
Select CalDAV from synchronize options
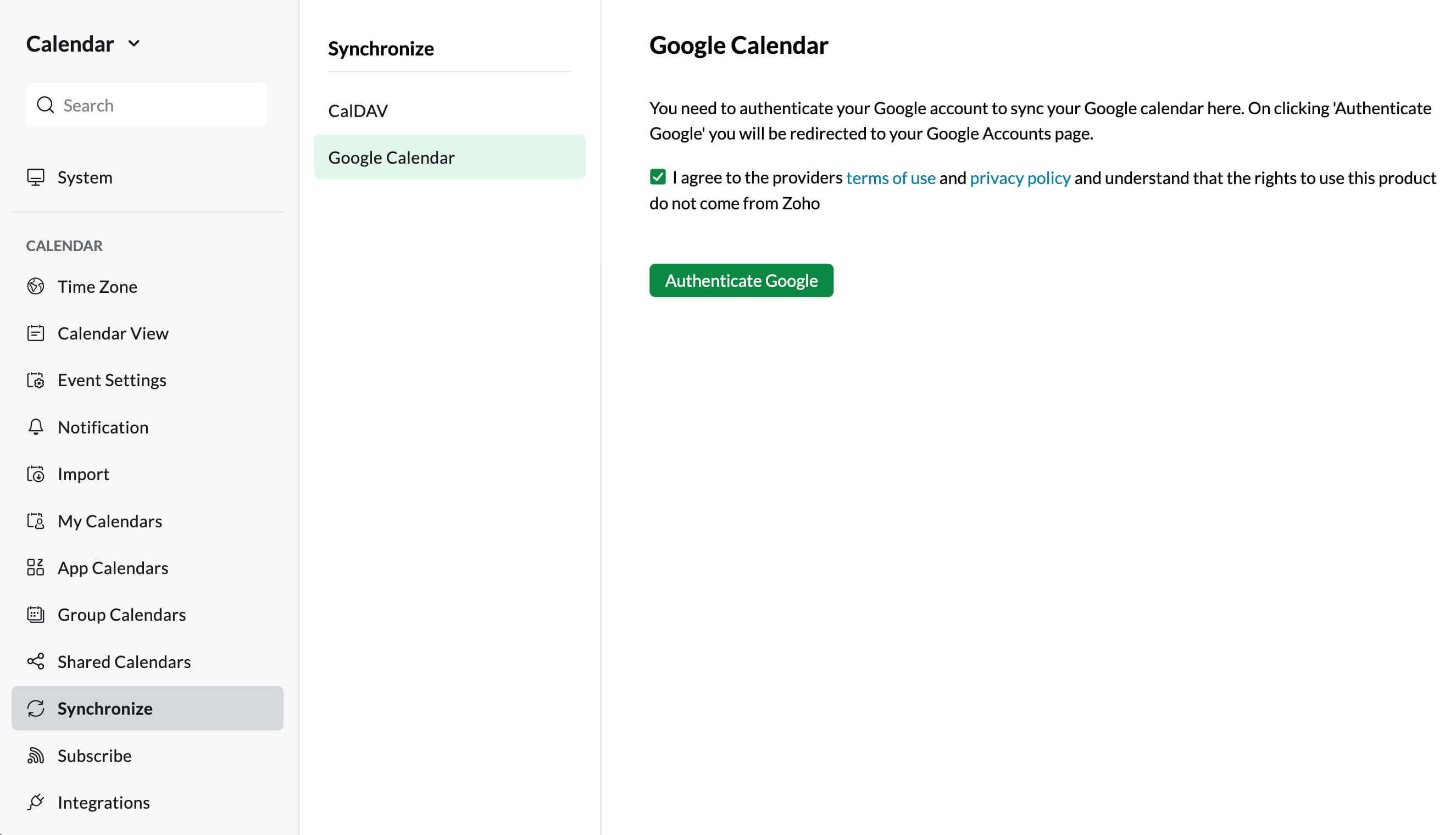click(358, 110)
